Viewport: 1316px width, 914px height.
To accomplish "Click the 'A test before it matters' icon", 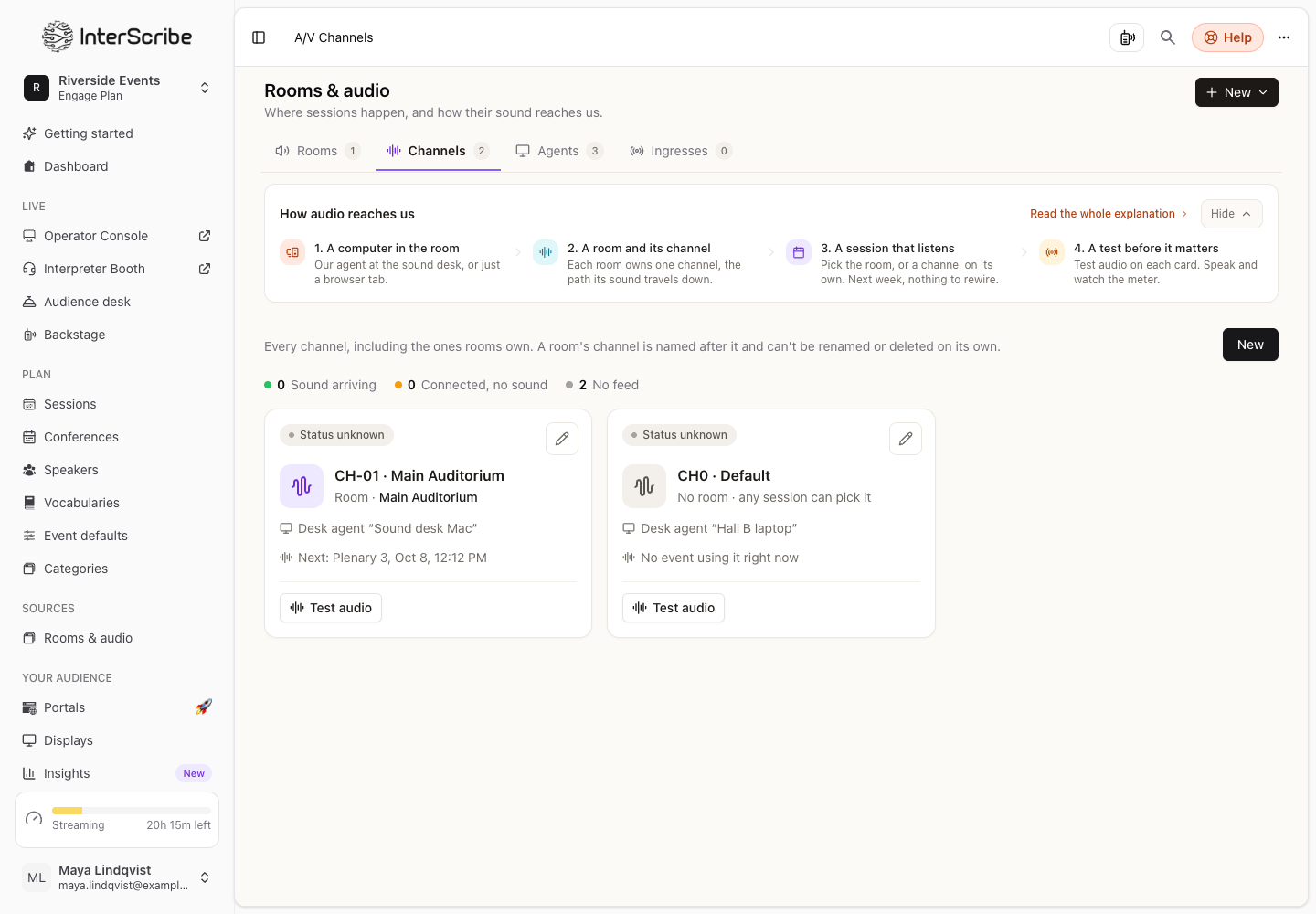I will coord(1052,252).
